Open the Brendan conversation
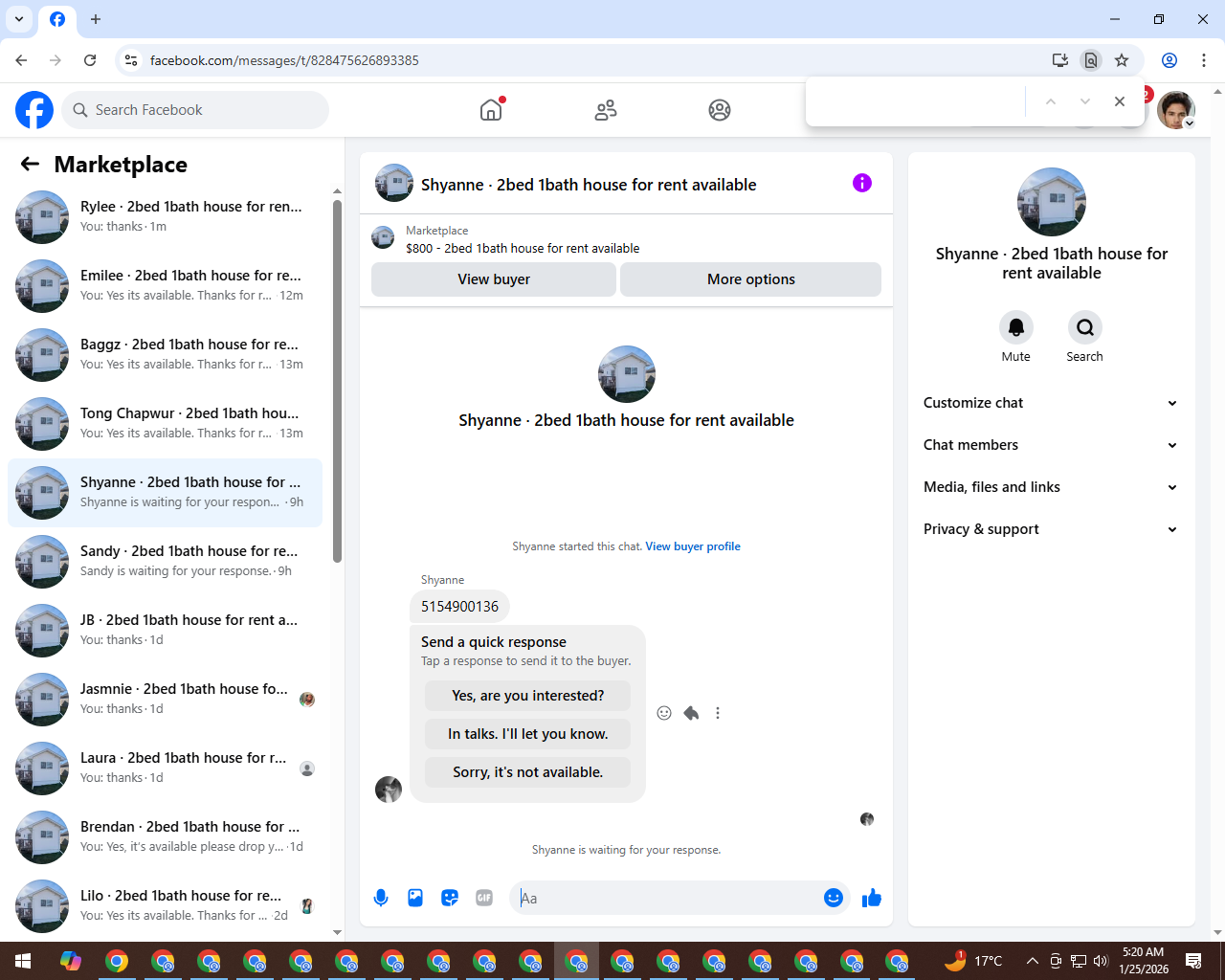The height and width of the screenshot is (980, 1225). [166, 837]
